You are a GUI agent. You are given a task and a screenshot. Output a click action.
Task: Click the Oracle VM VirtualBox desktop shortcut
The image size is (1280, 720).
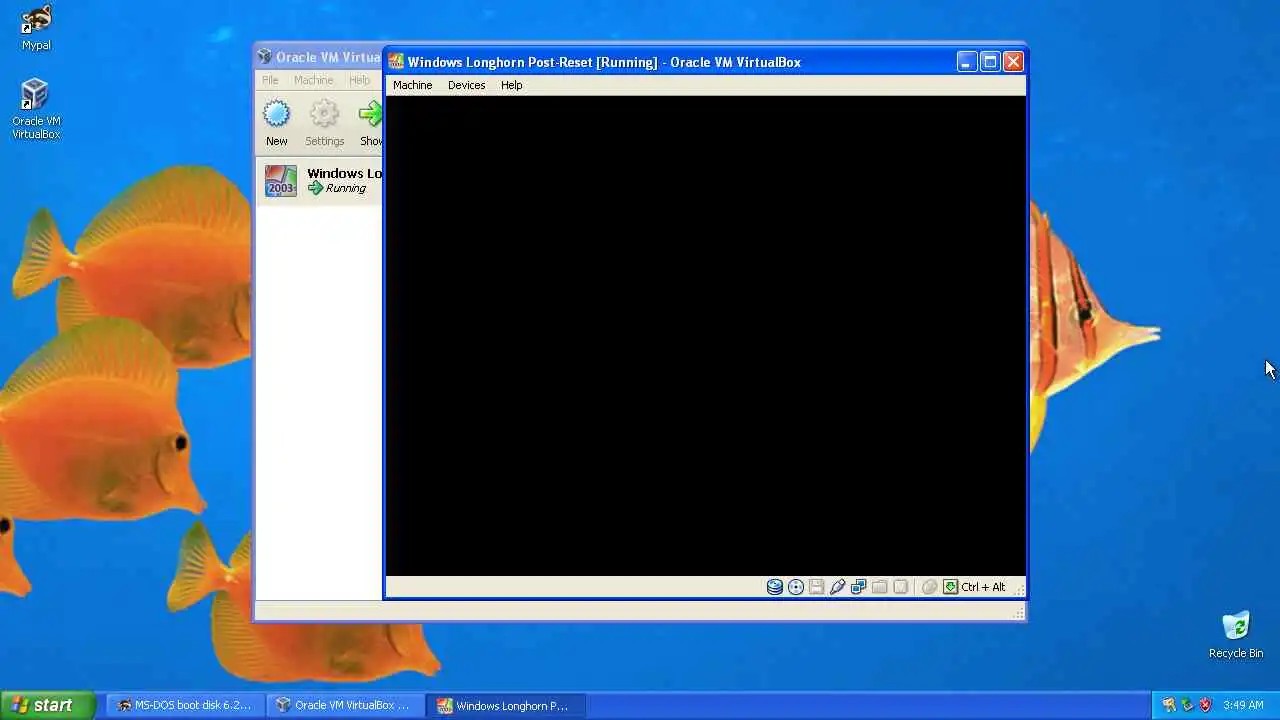point(36,109)
